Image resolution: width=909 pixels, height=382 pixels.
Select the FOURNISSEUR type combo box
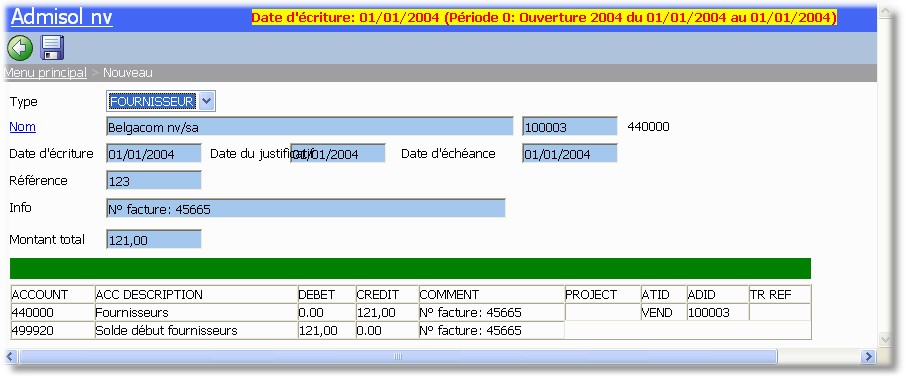tap(161, 101)
